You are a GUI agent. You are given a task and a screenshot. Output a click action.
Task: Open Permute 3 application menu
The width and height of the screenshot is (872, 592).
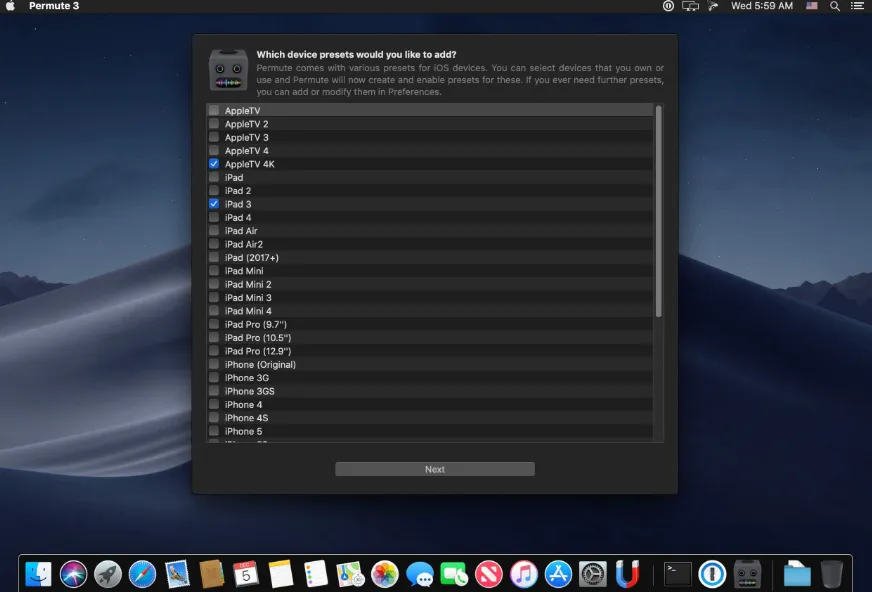coord(54,6)
